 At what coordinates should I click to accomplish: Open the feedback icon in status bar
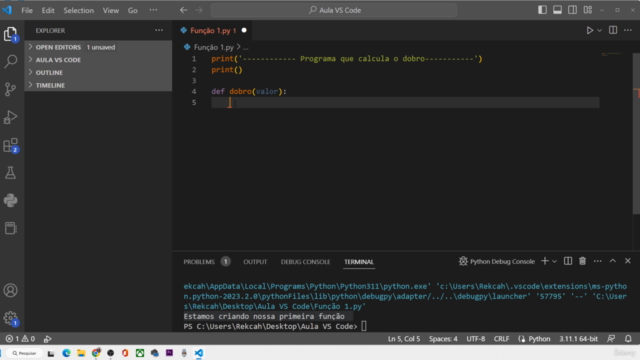(x=611, y=339)
